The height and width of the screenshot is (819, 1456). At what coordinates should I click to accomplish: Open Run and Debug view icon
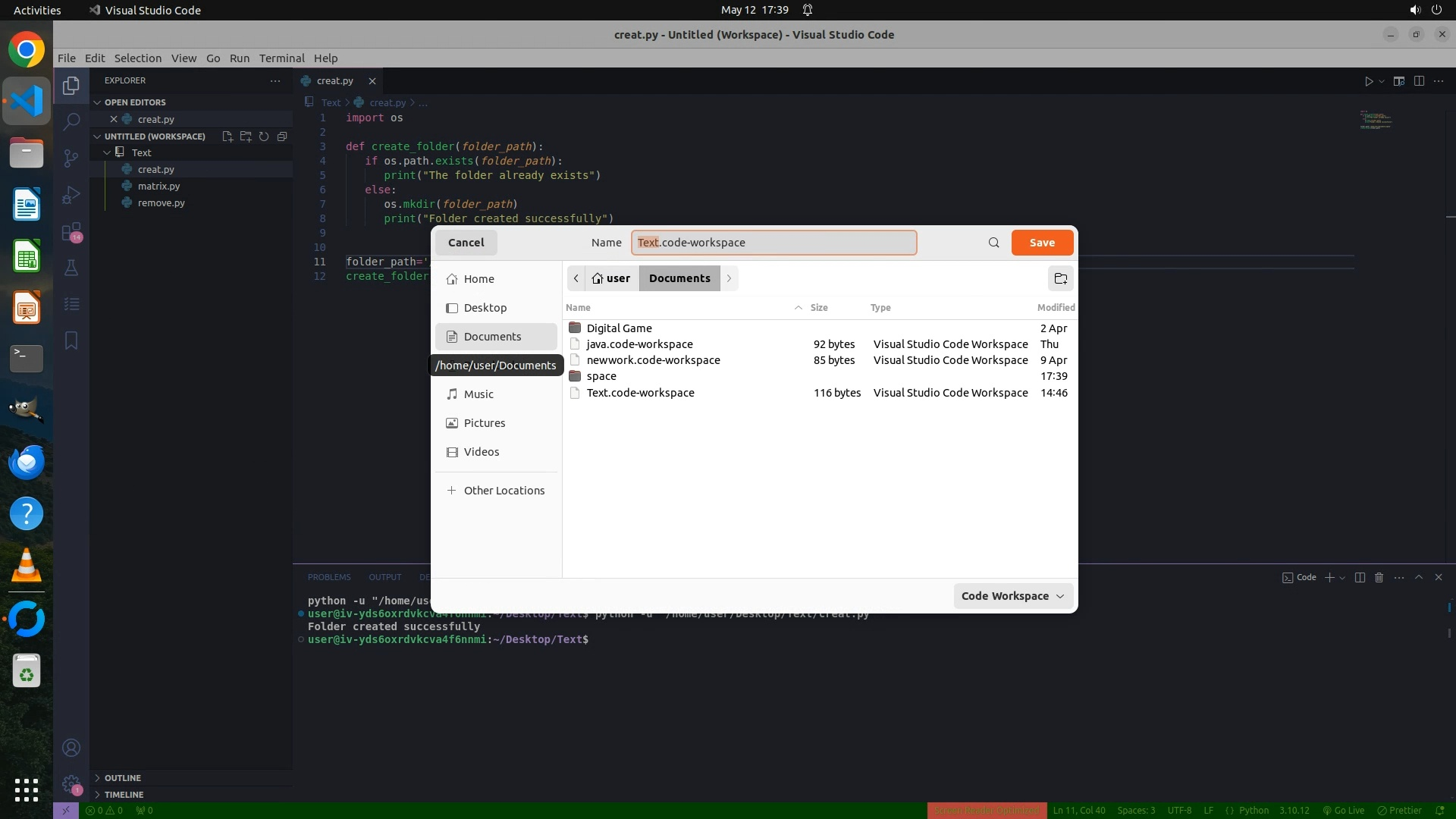71,195
